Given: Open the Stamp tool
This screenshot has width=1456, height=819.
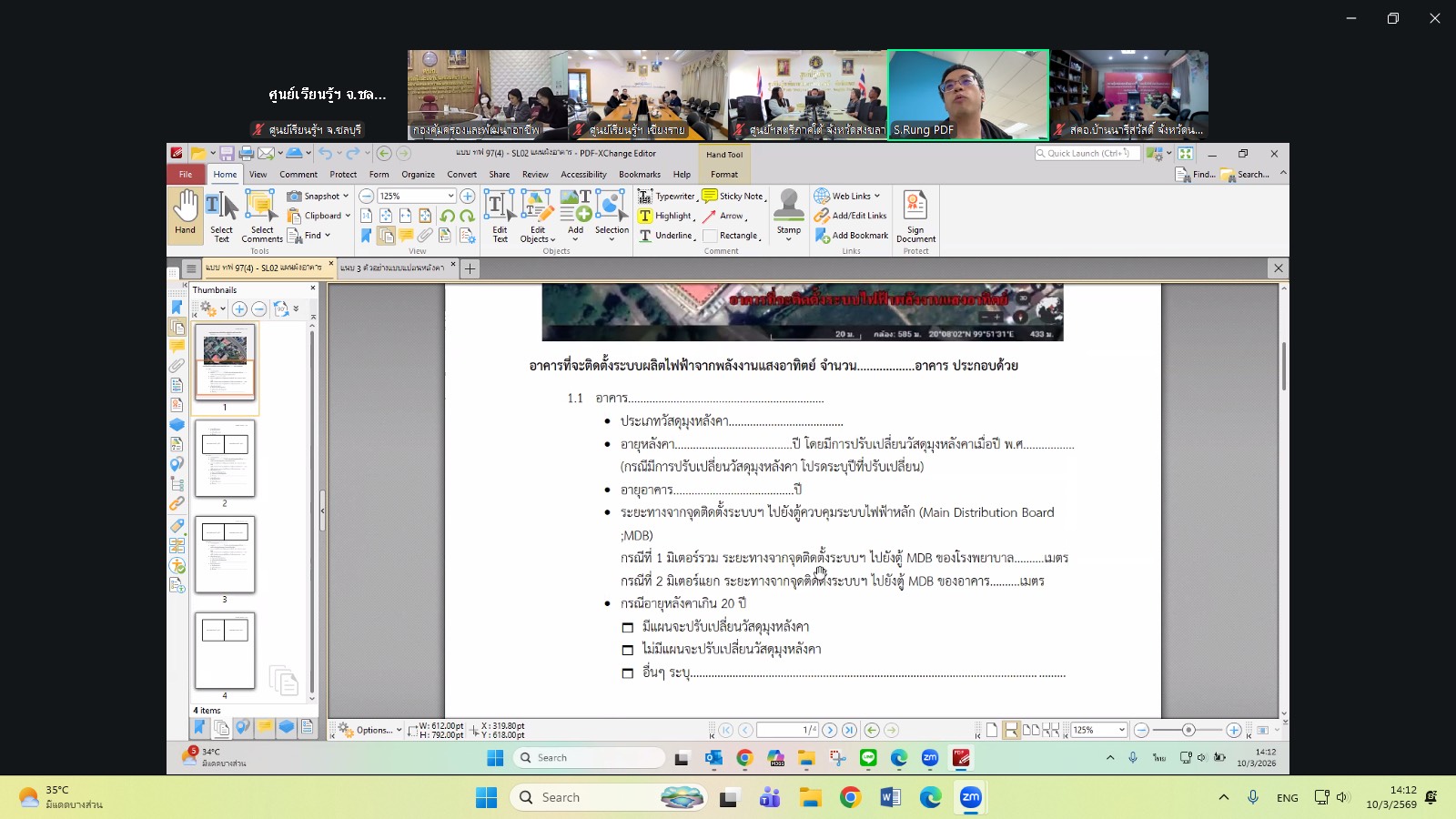Looking at the screenshot, I should (x=789, y=214).
